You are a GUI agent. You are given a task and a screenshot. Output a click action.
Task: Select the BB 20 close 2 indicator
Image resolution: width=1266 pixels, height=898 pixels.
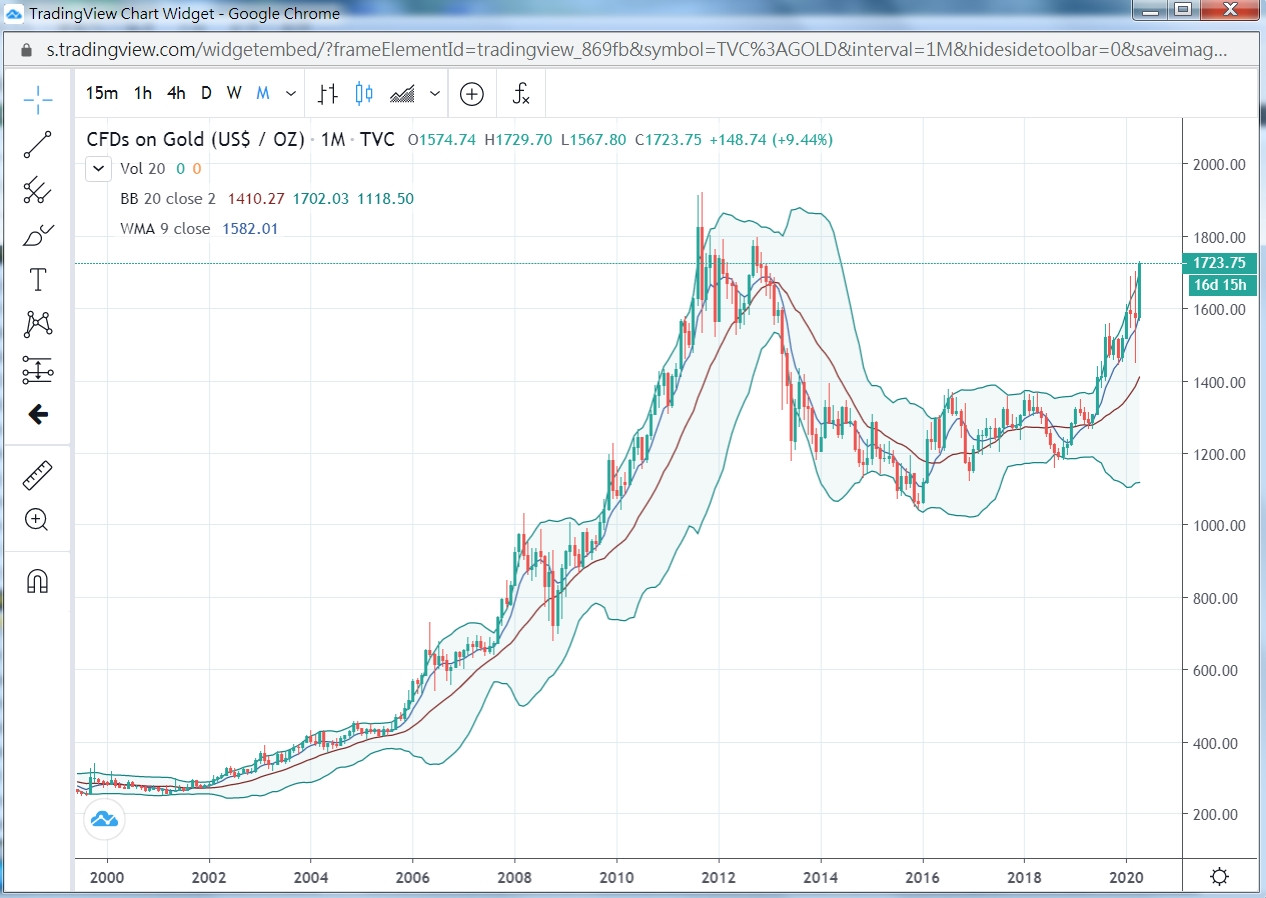point(168,199)
